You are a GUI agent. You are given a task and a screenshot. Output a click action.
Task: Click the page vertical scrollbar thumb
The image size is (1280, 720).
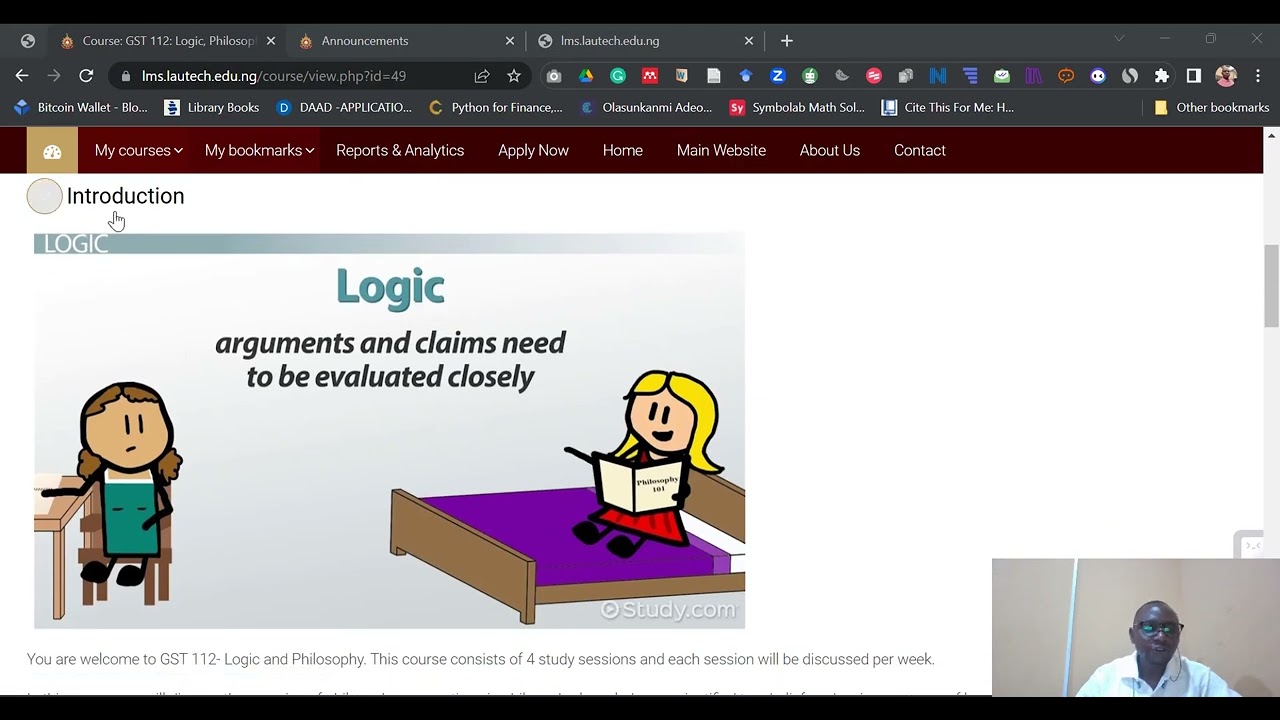1271,285
